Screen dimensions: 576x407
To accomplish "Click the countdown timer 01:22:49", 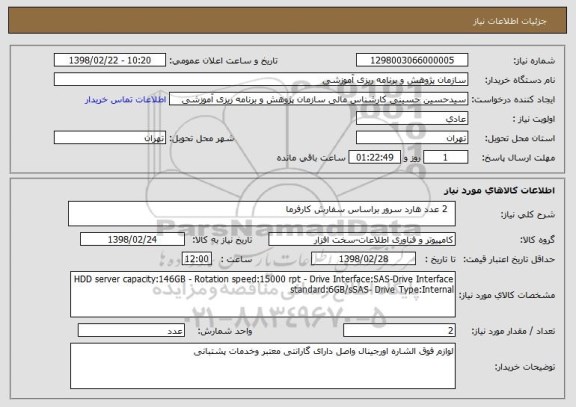I will coord(374,158).
